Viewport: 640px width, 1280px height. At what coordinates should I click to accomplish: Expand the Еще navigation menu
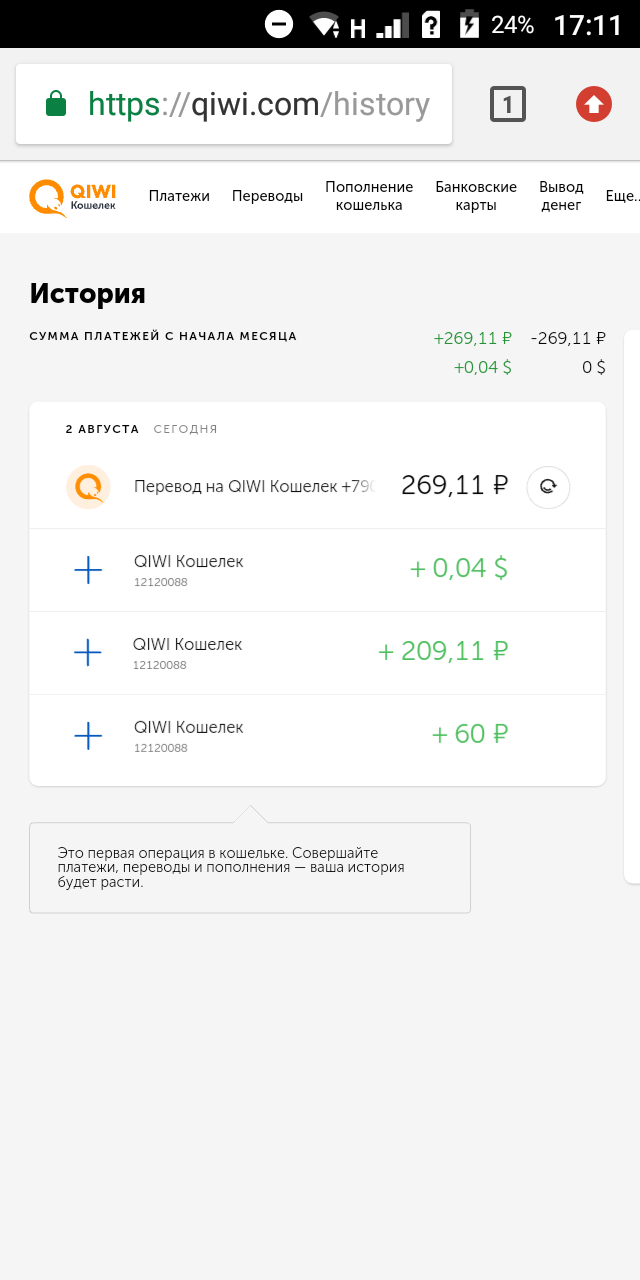click(622, 197)
